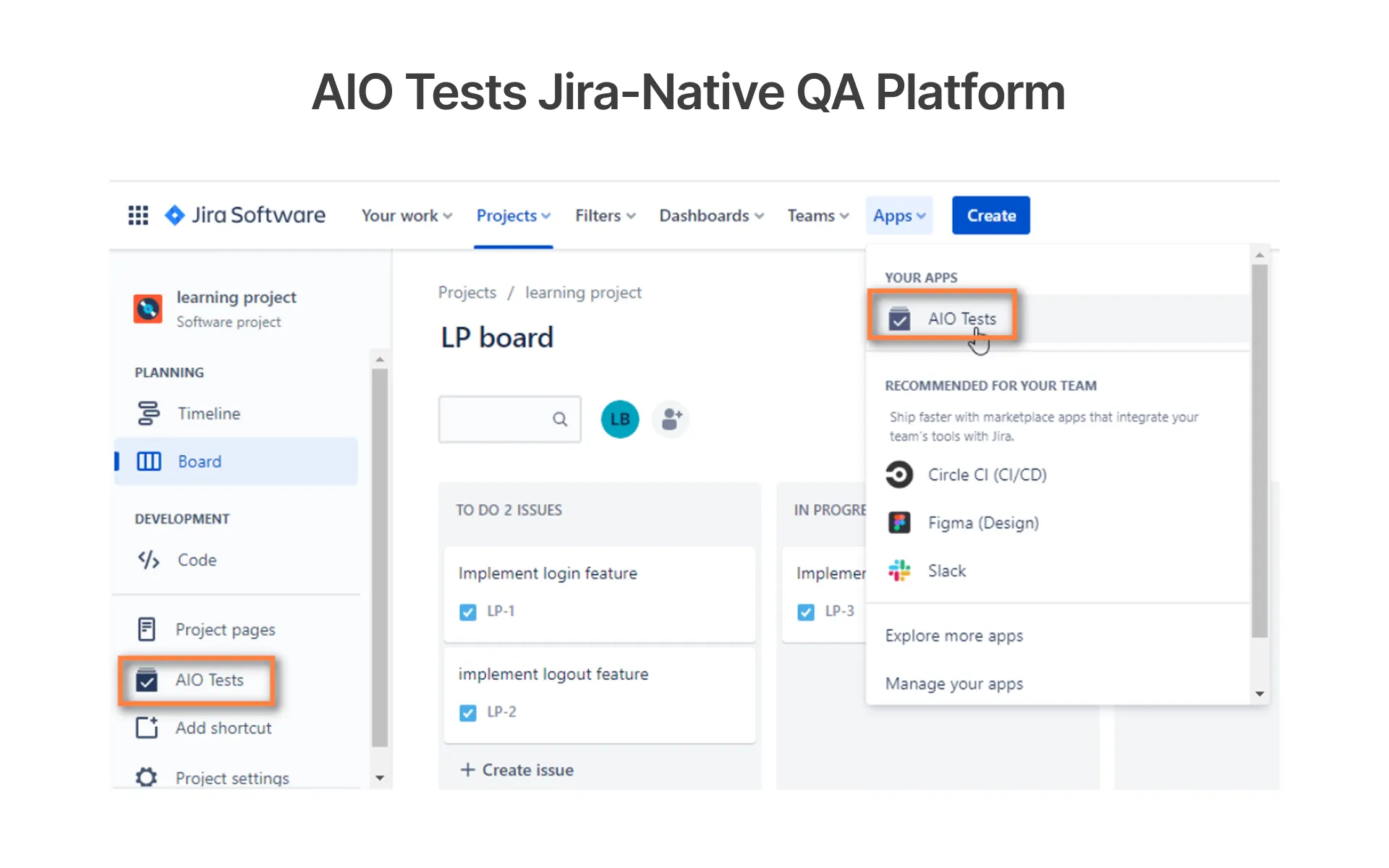This screenshot has height=868, width=1389.
Task: Click the Code brackets icon
Action: pyautogui.click(x=148, y=560)
